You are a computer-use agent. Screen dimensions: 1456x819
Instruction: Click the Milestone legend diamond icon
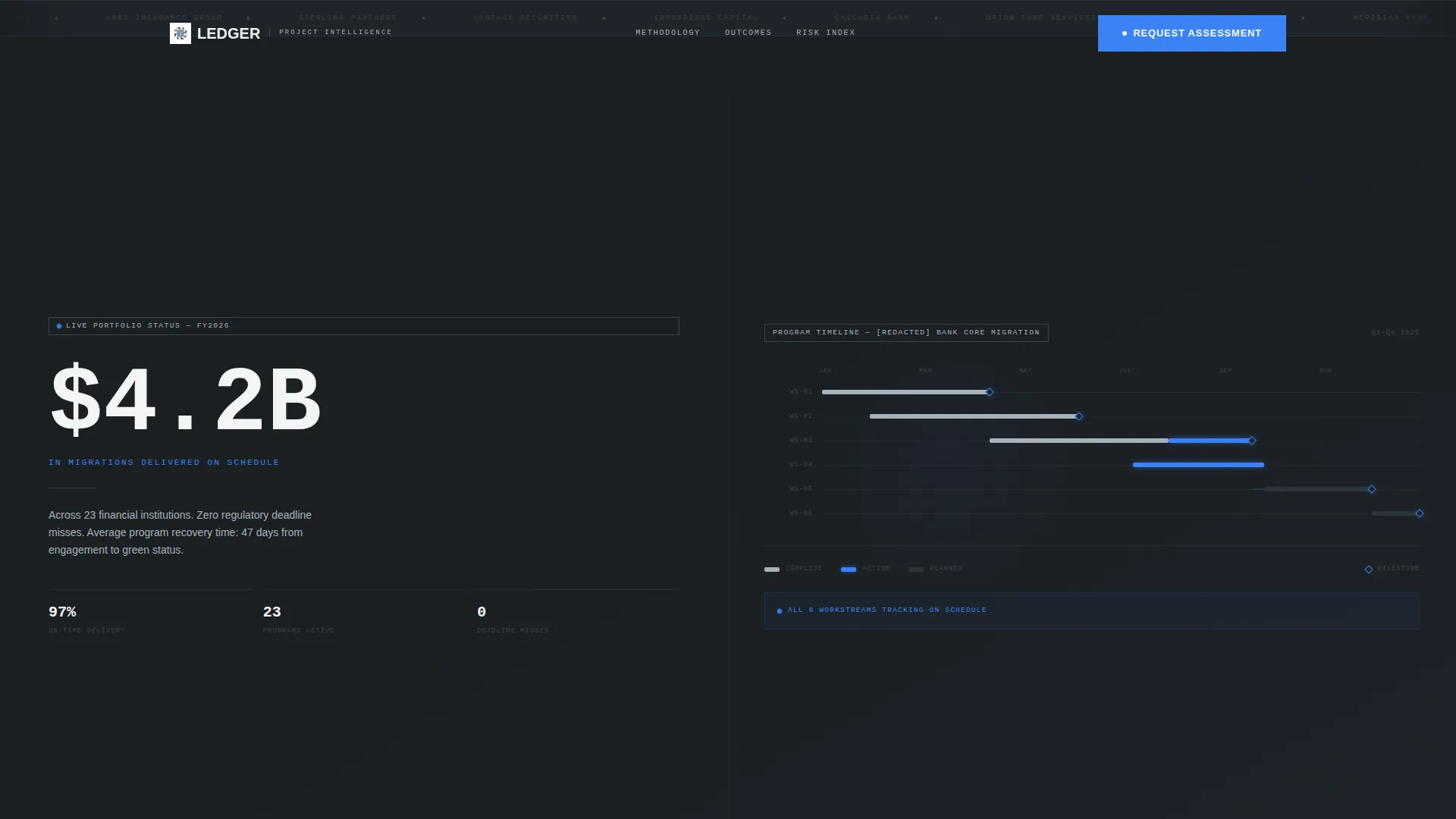point(1369,570)
